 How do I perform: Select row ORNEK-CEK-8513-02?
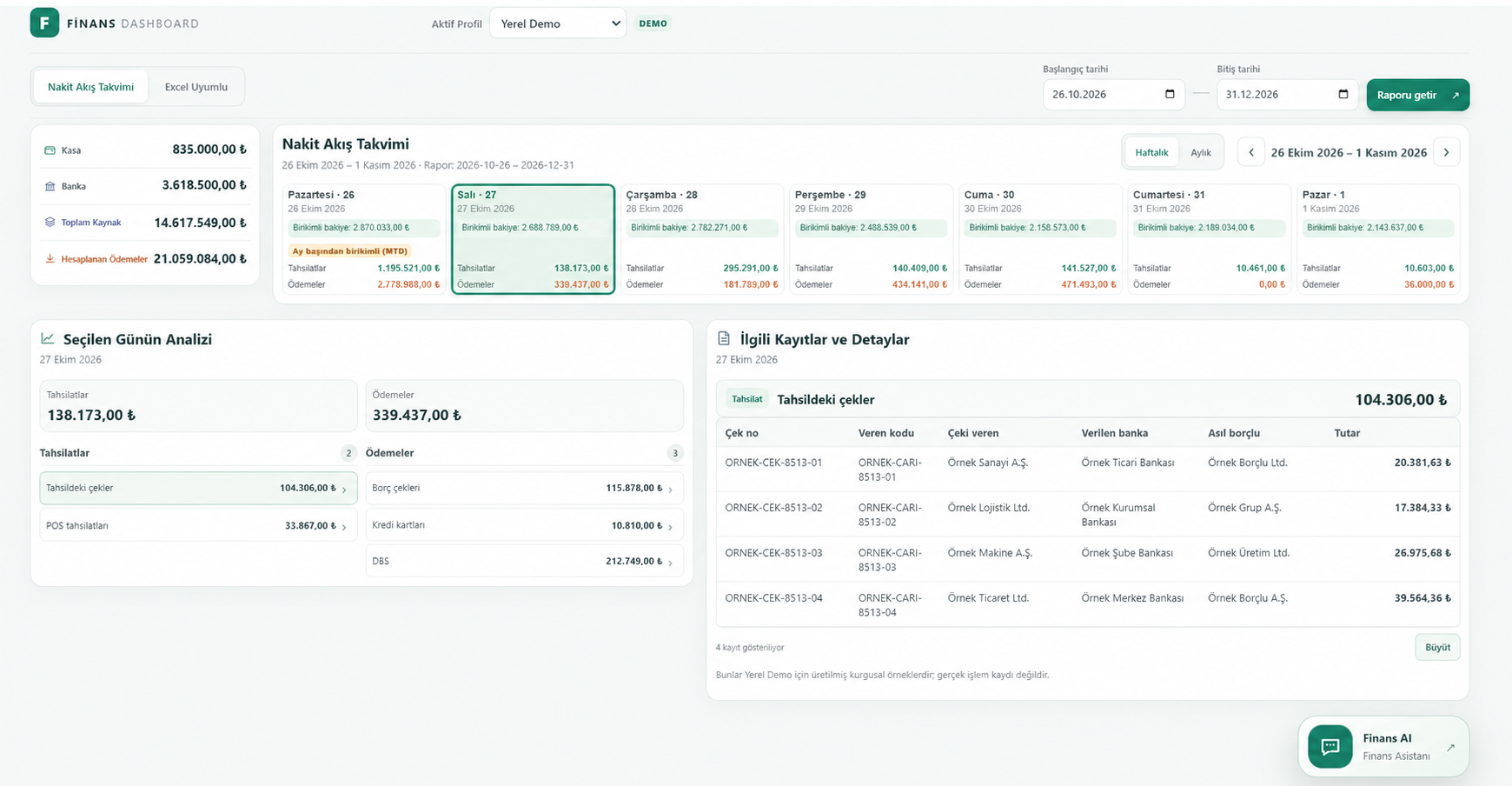click(1088, 515)
